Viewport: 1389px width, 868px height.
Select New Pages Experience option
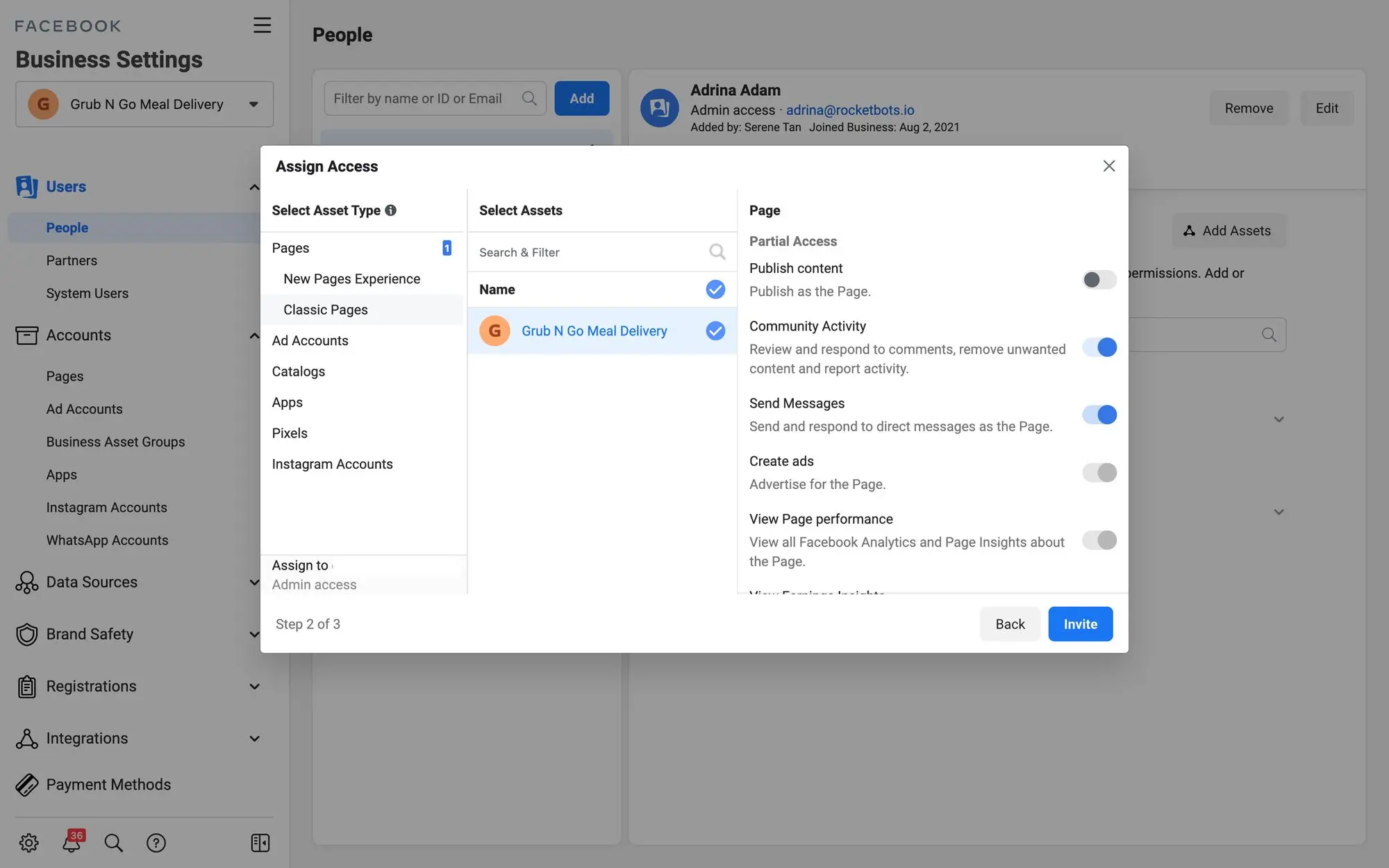click(351, 279)
